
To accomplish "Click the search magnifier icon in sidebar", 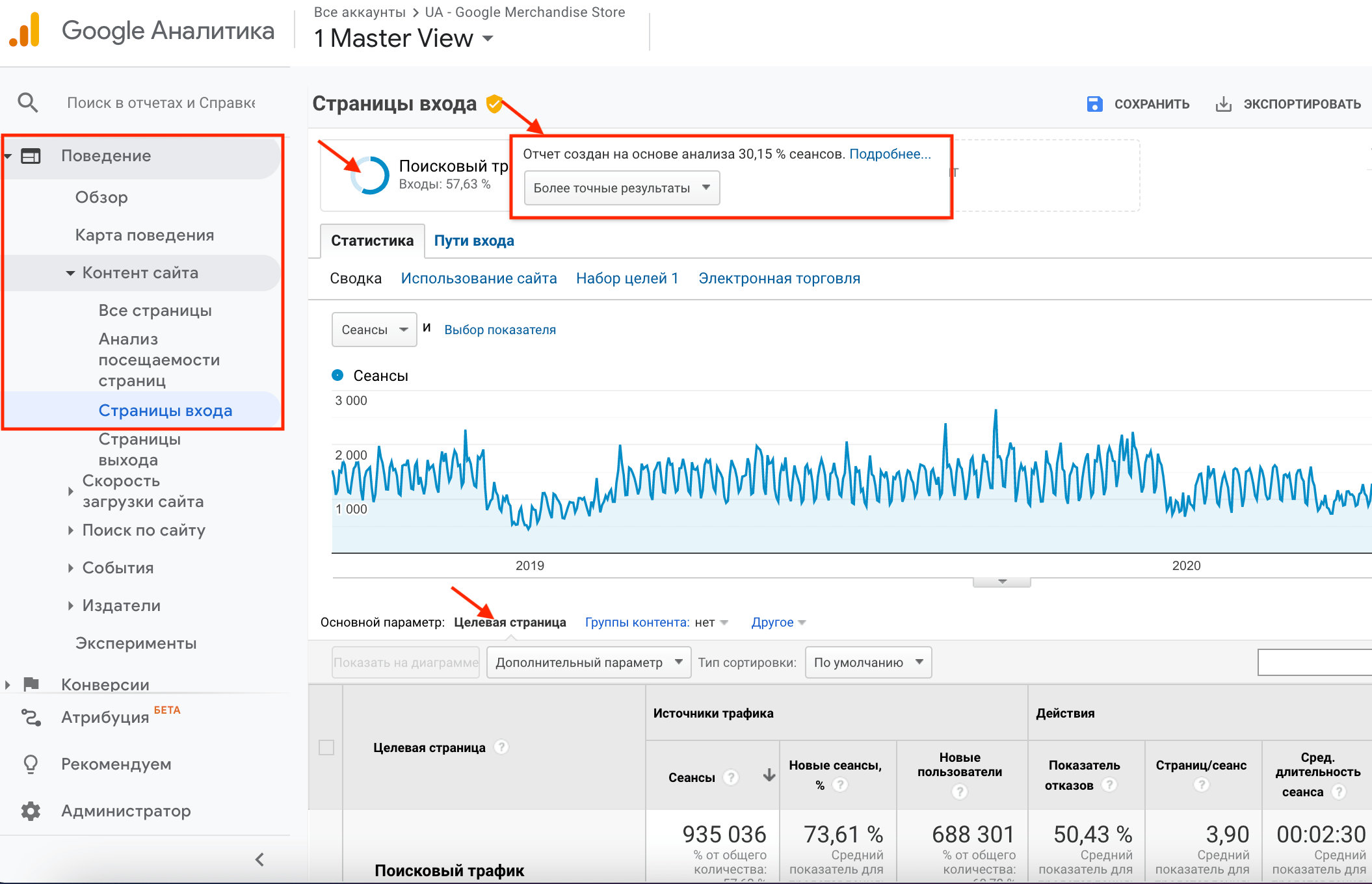I will (27, 103).
